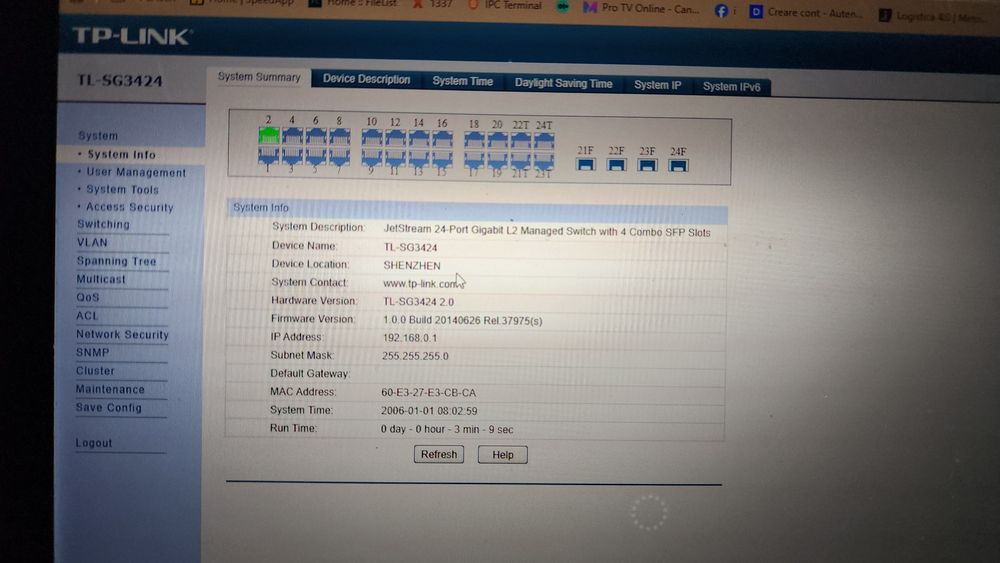Expand the QoS menu
The height and width of the screenshot is (563, 1000).
[88, 297]
